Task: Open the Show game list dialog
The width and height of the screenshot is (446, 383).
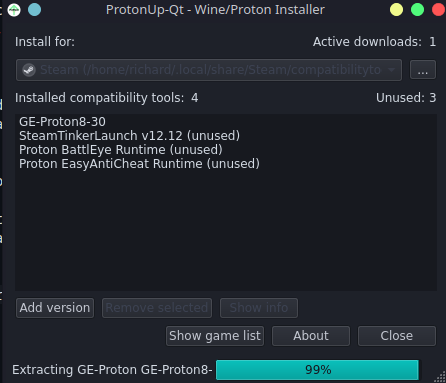Action: (x=215, y=336)
